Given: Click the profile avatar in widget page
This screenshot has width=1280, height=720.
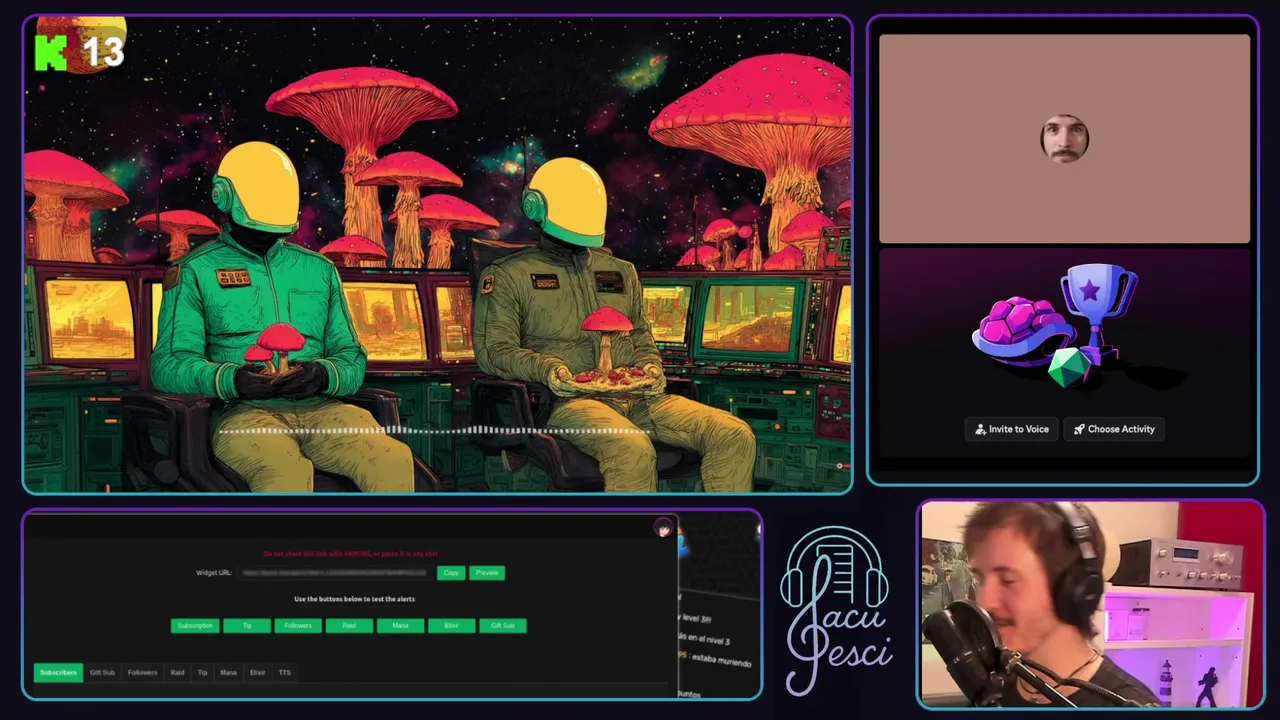Looking at the screenshot, I should [663, 529].
